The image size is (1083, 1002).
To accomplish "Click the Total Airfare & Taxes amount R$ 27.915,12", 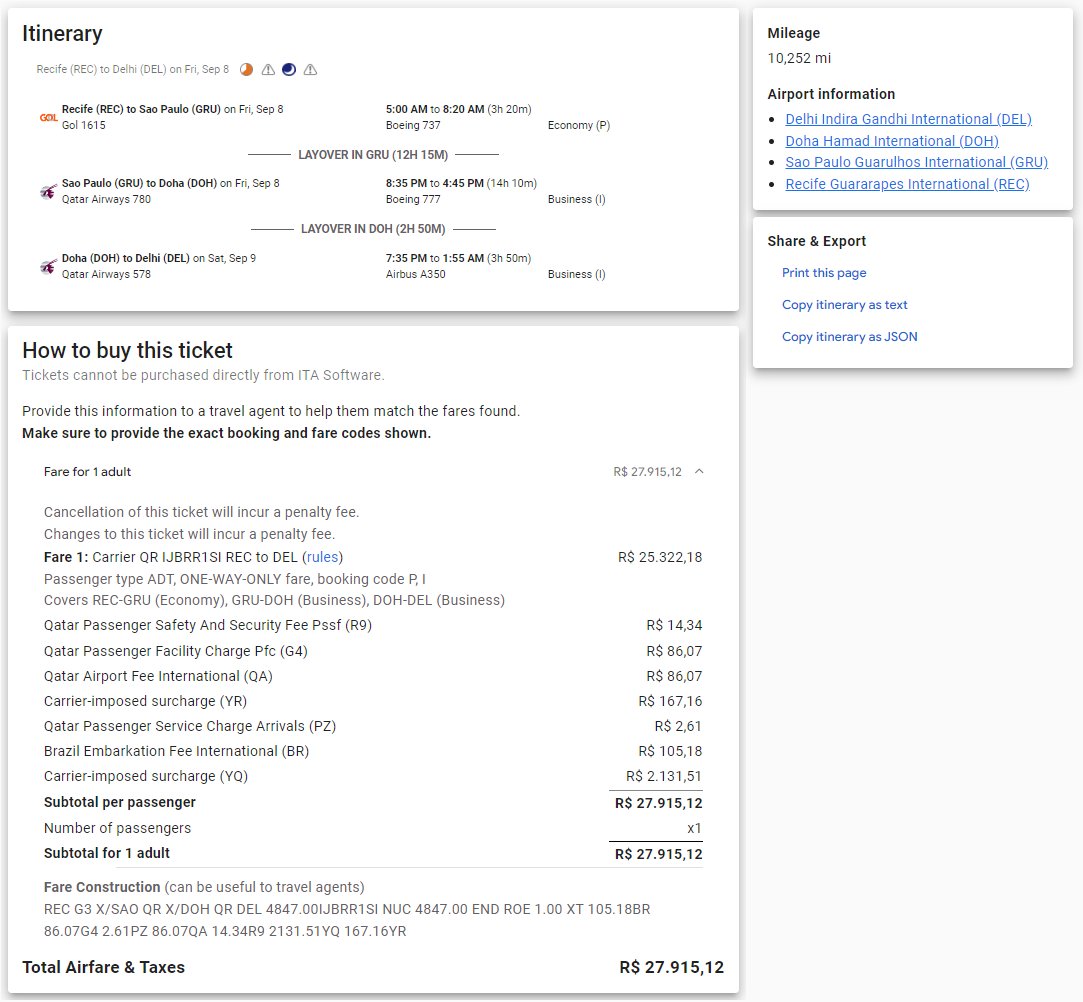I will [671, 967].
